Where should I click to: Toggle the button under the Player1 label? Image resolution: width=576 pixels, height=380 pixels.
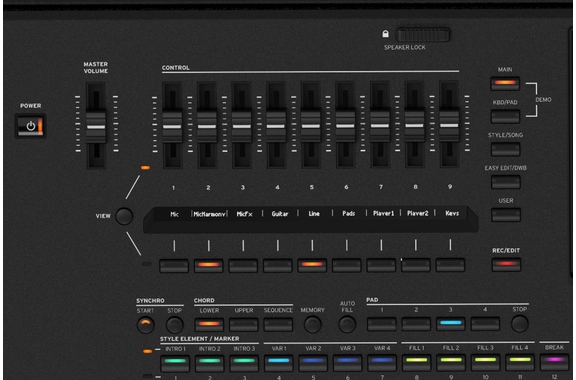381,265
